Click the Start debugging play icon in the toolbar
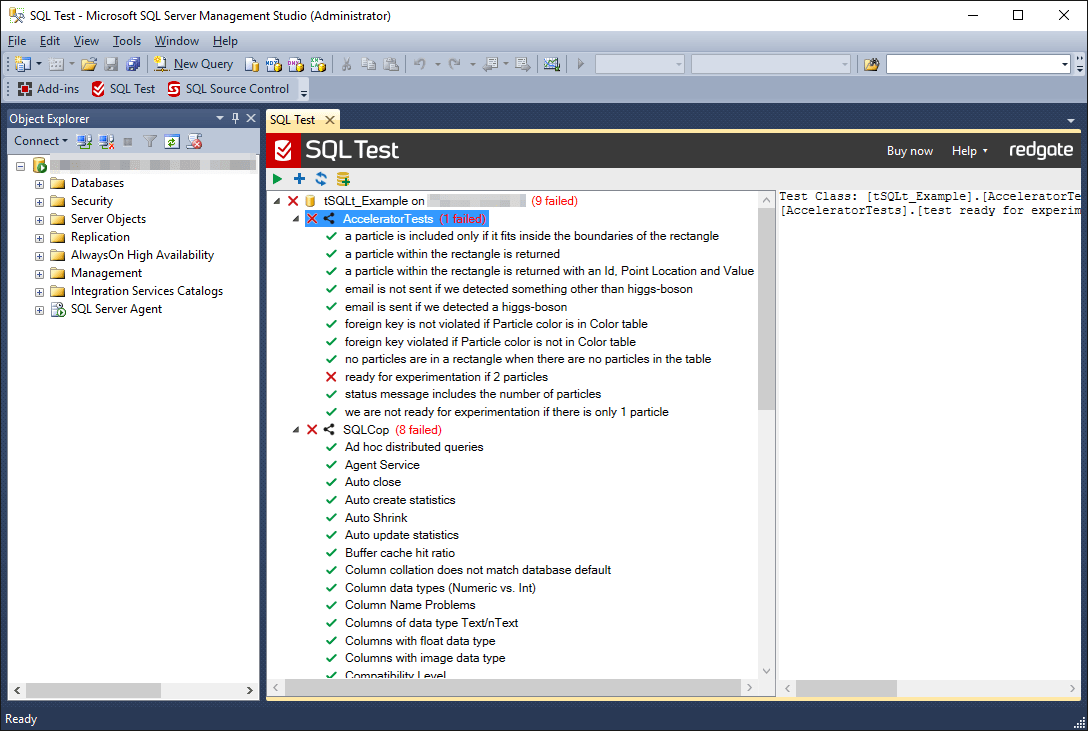The width and height of the screenshot is (1088, 731). [581, 64]
